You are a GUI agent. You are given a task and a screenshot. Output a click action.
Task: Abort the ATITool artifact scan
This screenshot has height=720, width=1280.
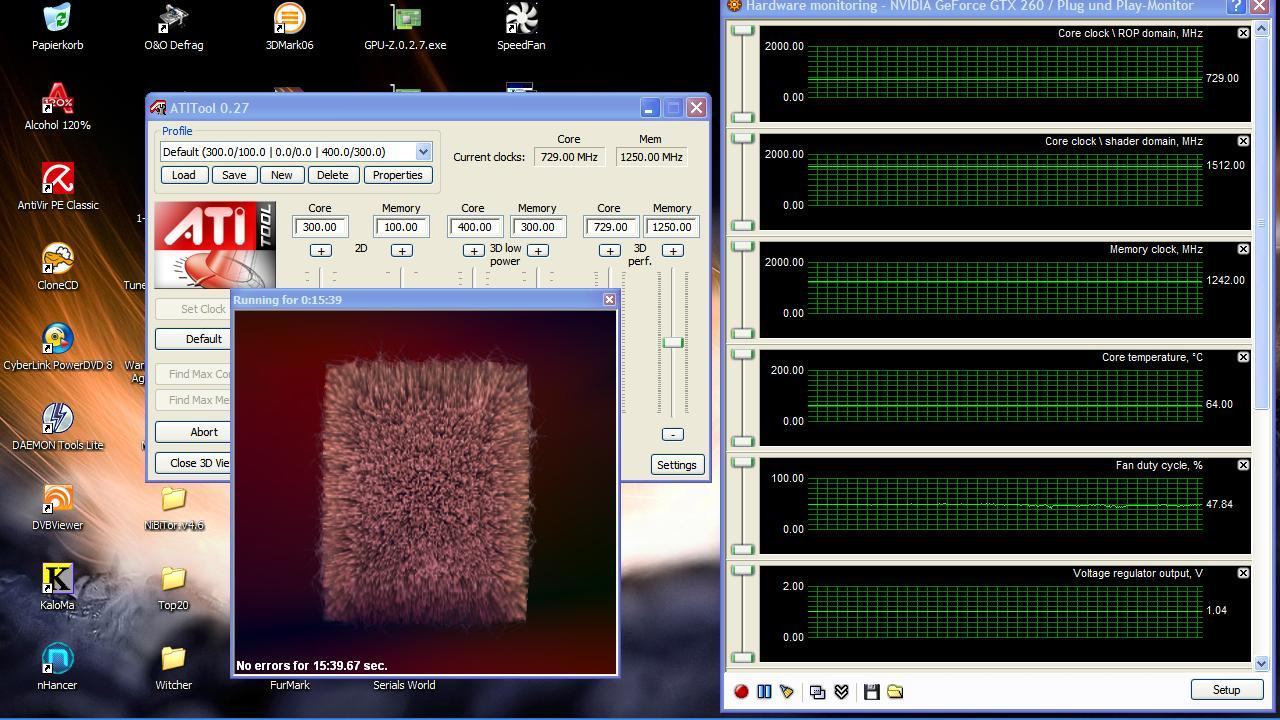(x=194, y=432)
